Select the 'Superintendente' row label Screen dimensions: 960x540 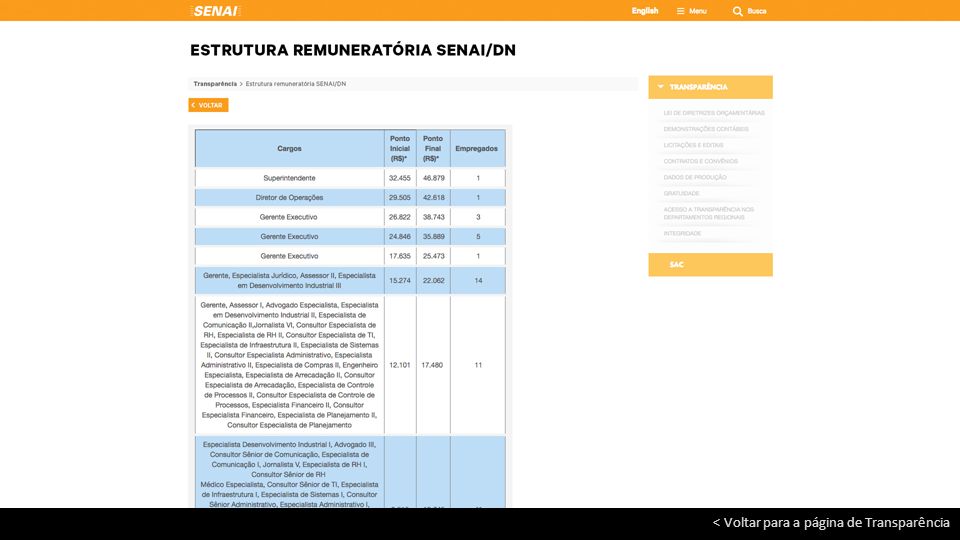[289, 178]
